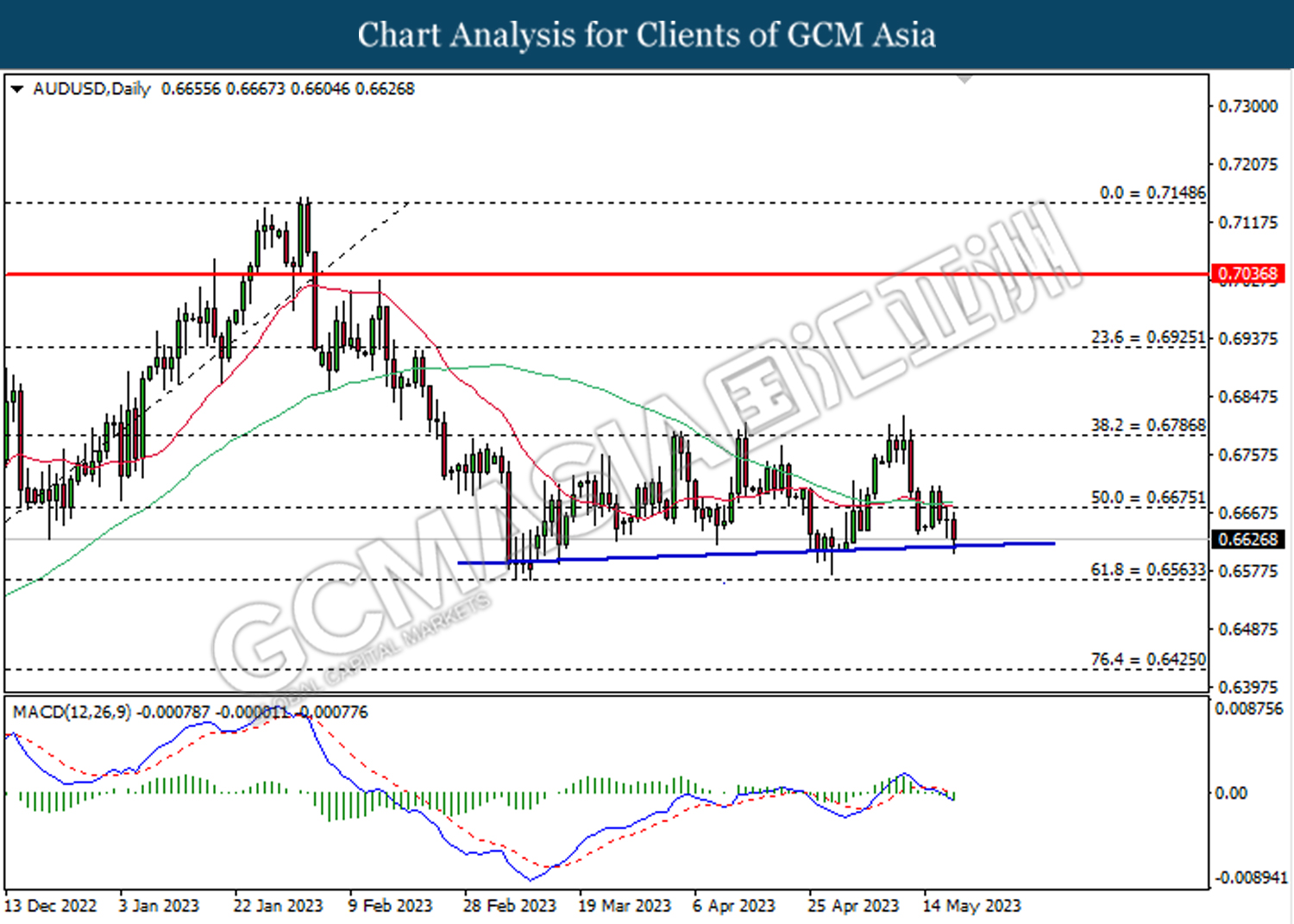
Task: Select the 28 Feb 2023 date marker
Action: tap(509, 906)
